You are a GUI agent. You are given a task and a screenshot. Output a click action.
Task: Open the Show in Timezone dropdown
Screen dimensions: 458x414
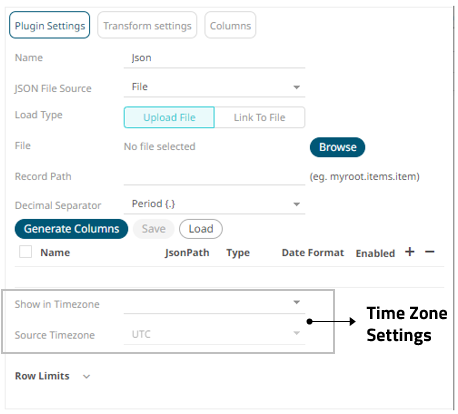tap(214, 303)
